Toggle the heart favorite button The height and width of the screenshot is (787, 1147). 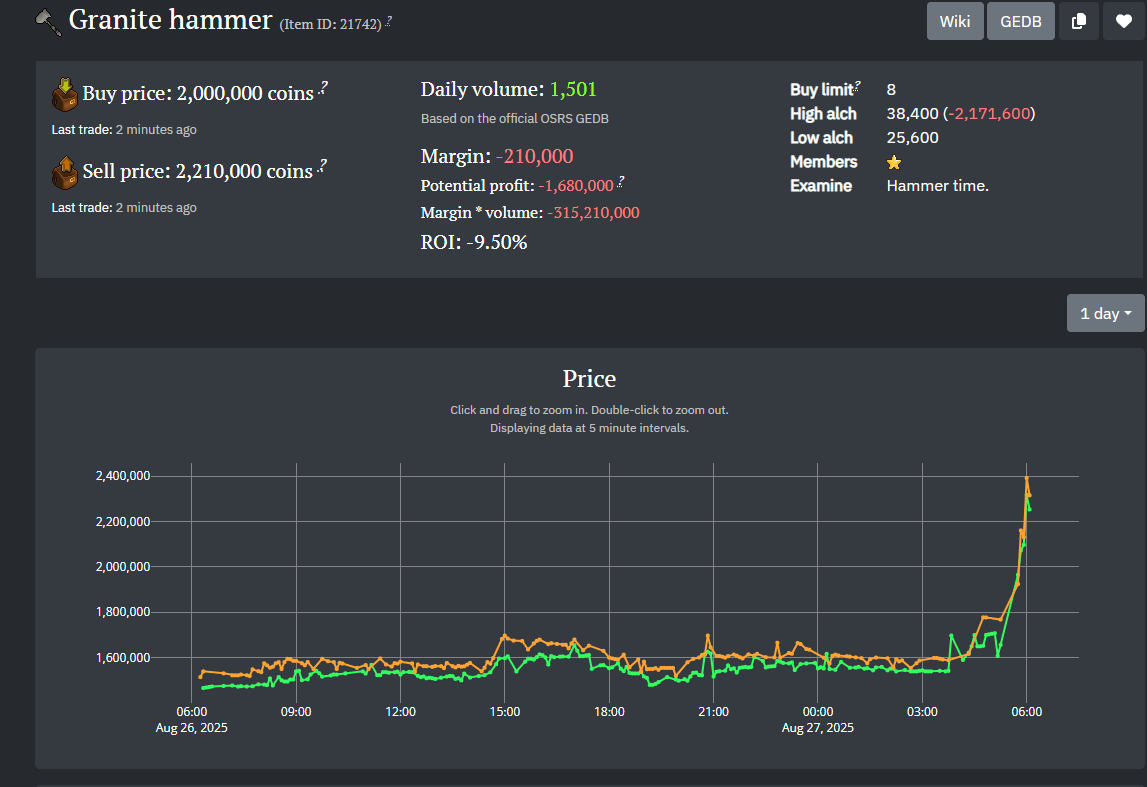tap(1123, 21)
